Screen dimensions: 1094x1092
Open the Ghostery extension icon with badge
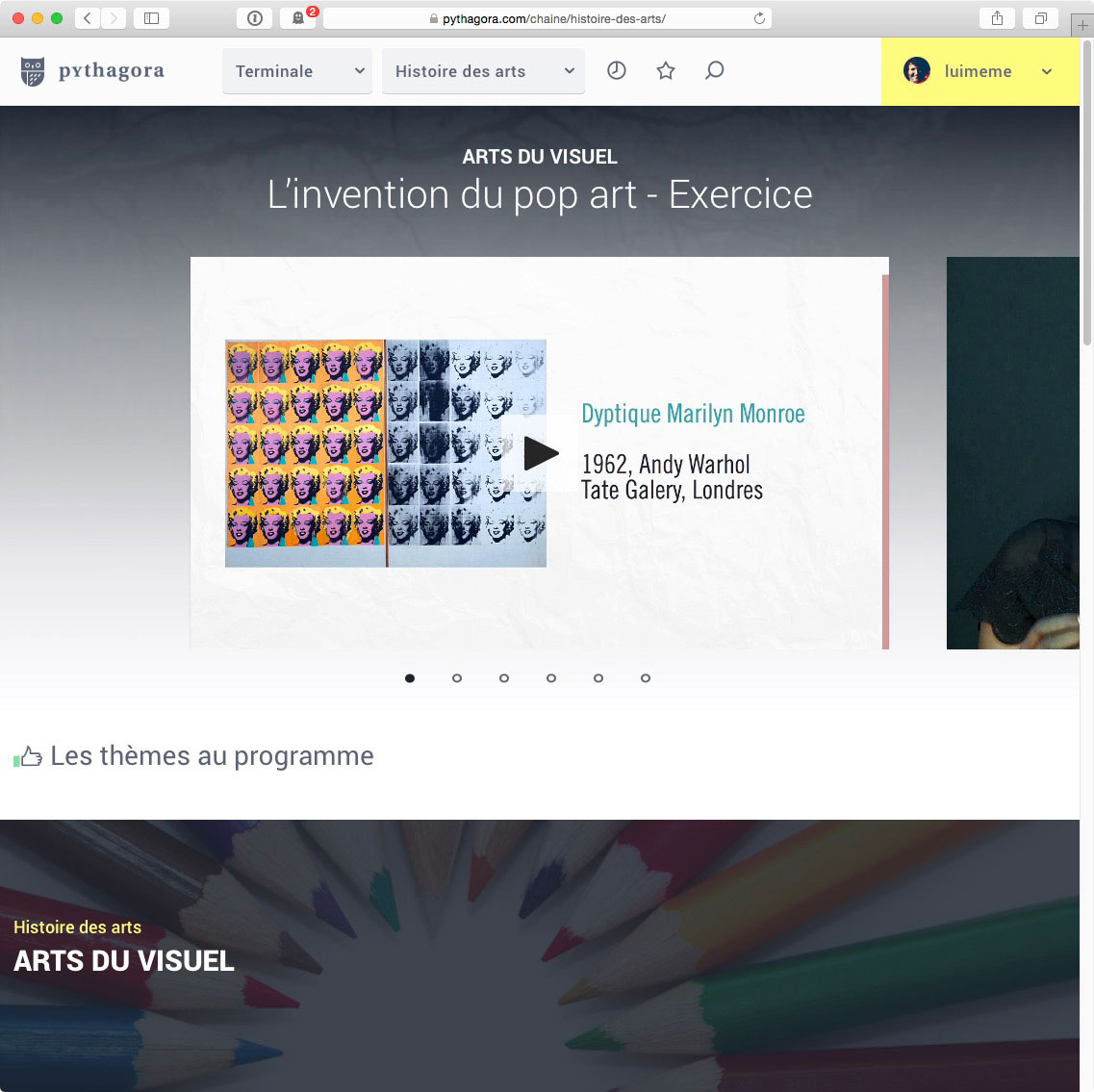298,18
